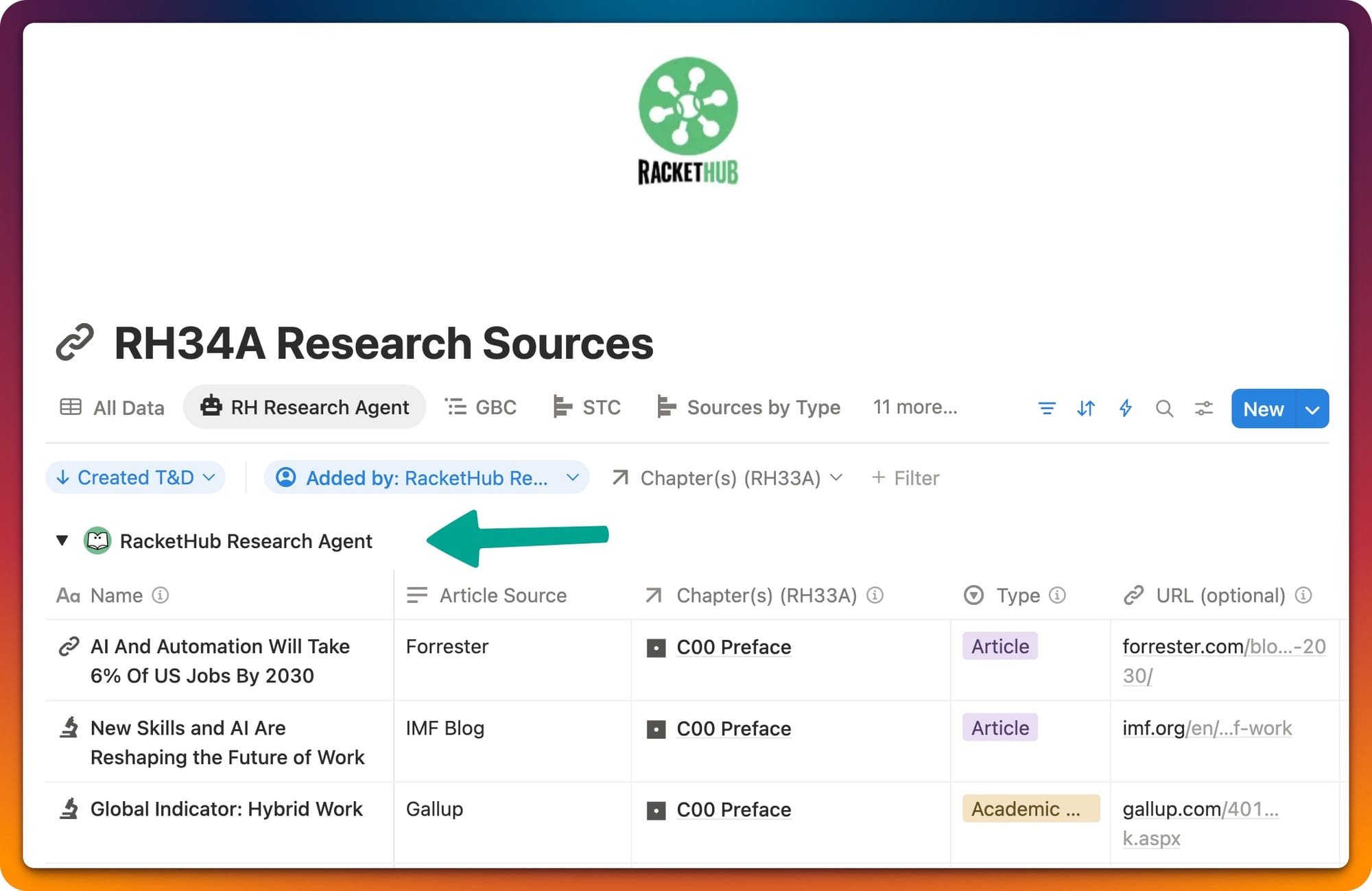Click link icon next to page title

pos(75,342)
